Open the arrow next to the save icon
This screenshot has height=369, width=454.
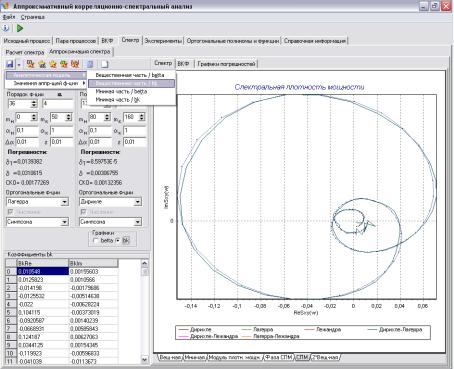tap(19, 64)
